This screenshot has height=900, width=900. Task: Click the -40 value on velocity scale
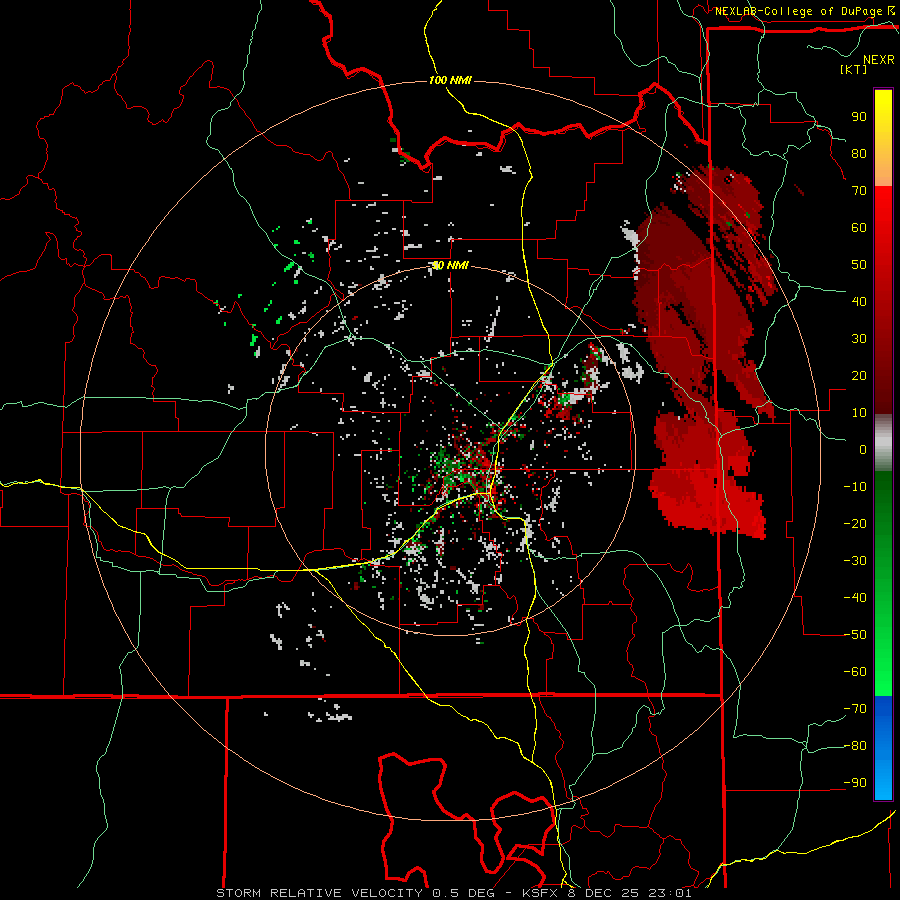click(x=855, y=598)
